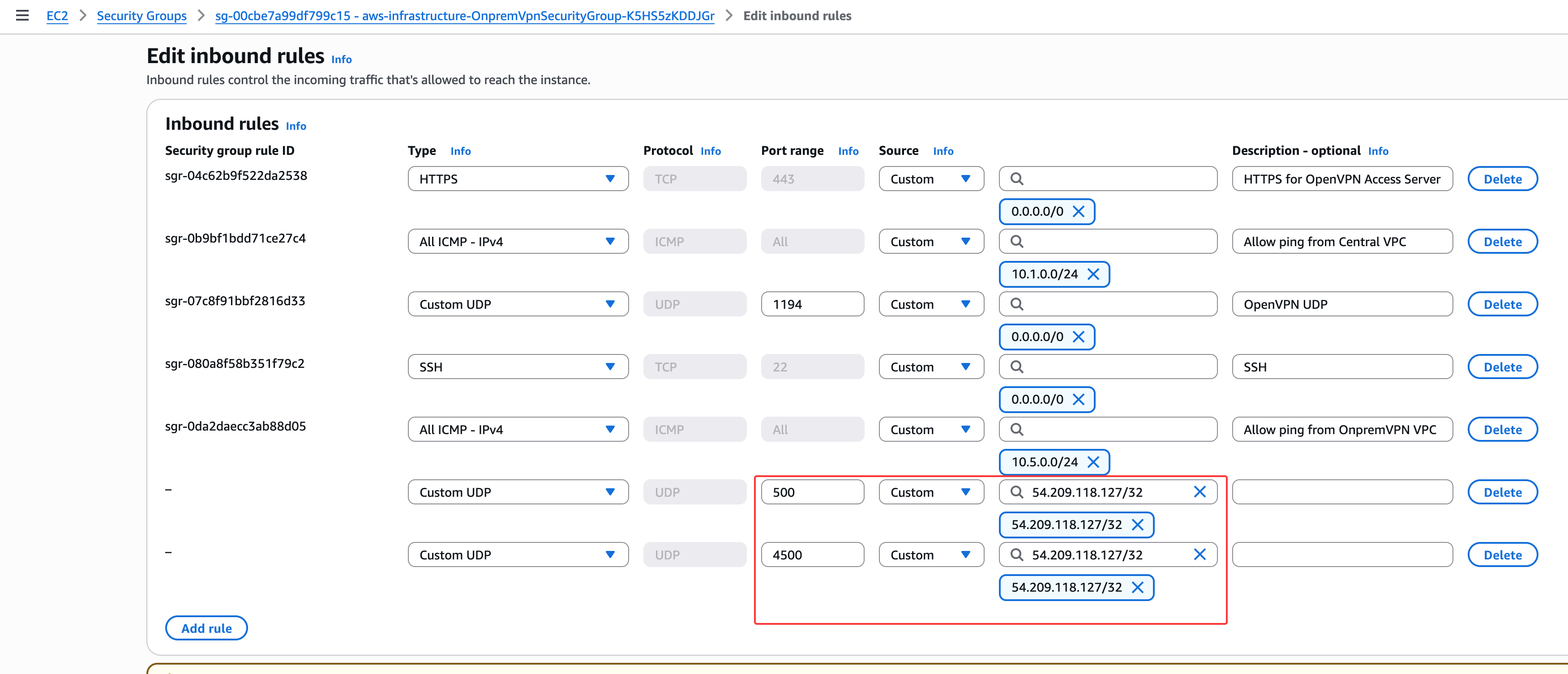The height and width of the screenshot is (674, 1568).
Task: Remove 54.209.118.127/32 chip under port 500 rule
Action: 1137,525
